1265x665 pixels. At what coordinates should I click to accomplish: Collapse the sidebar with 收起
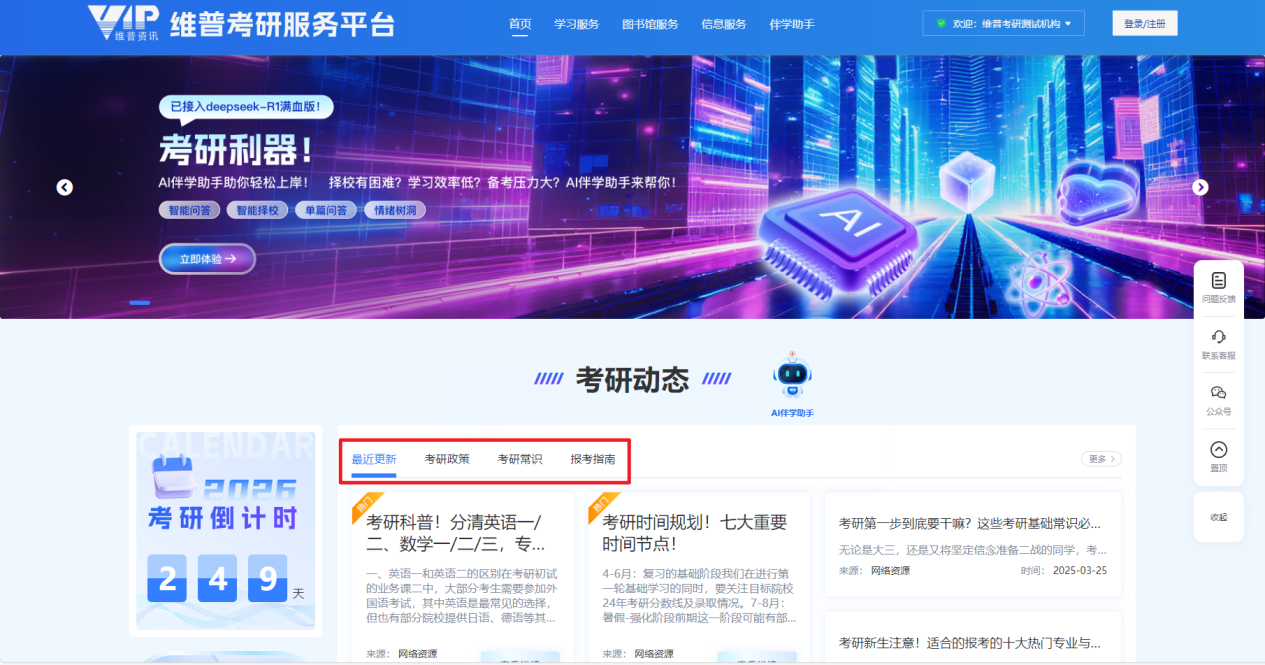point(1218,517)
